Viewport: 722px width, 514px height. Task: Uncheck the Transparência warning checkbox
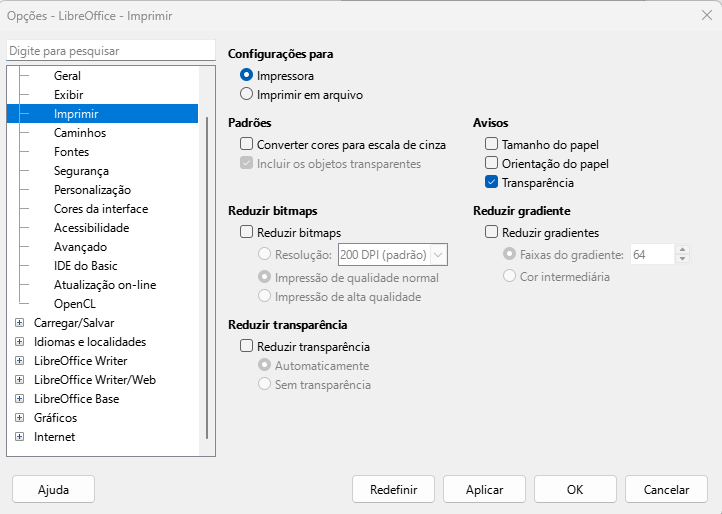[x=491, y=182]
